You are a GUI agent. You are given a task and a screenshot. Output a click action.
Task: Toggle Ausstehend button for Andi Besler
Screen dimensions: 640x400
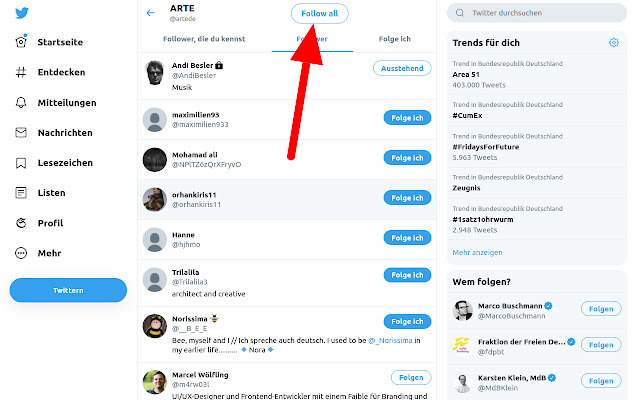(x=402, y=68)
